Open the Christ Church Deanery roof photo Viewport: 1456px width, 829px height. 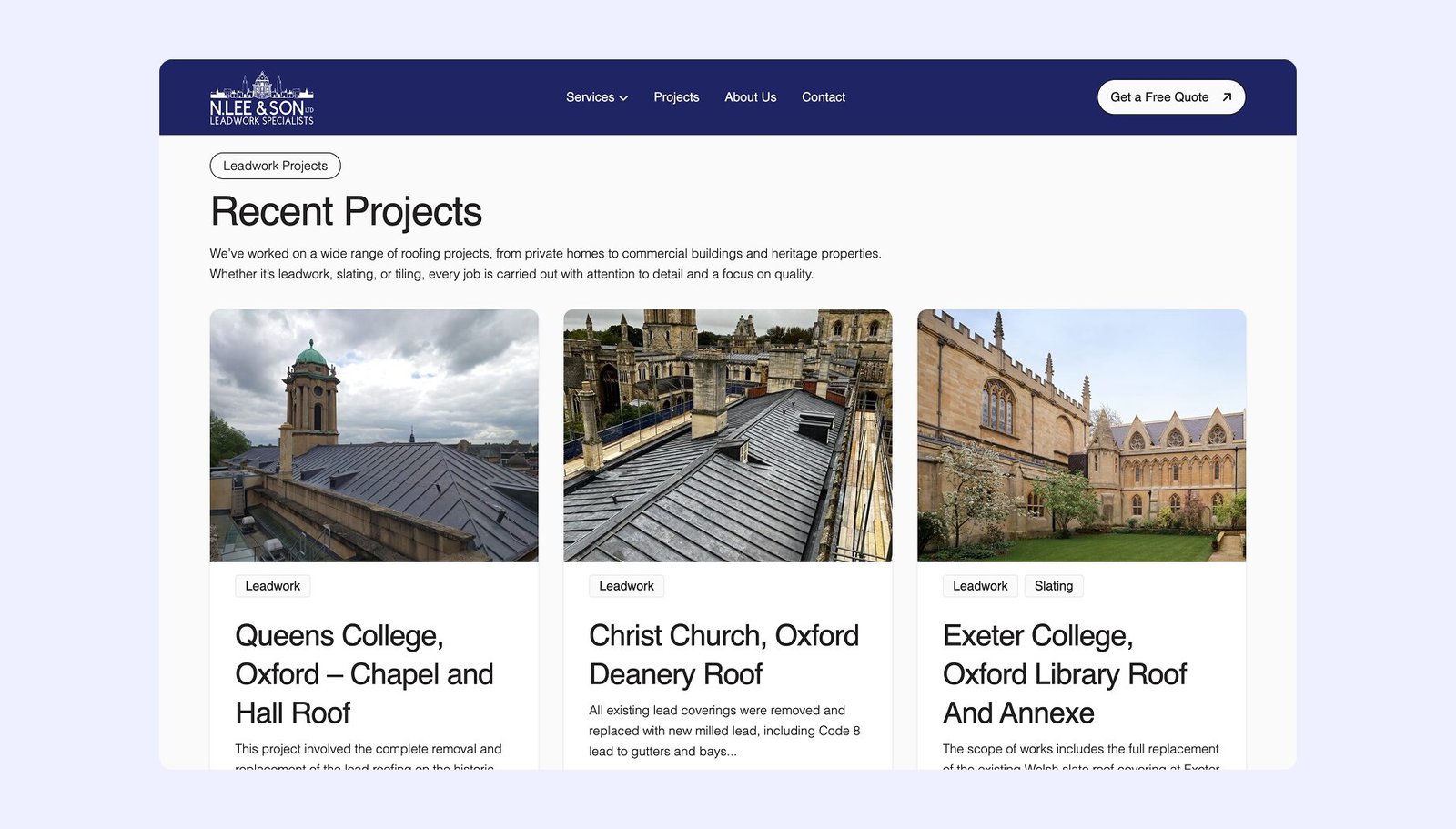click(728, 436)
